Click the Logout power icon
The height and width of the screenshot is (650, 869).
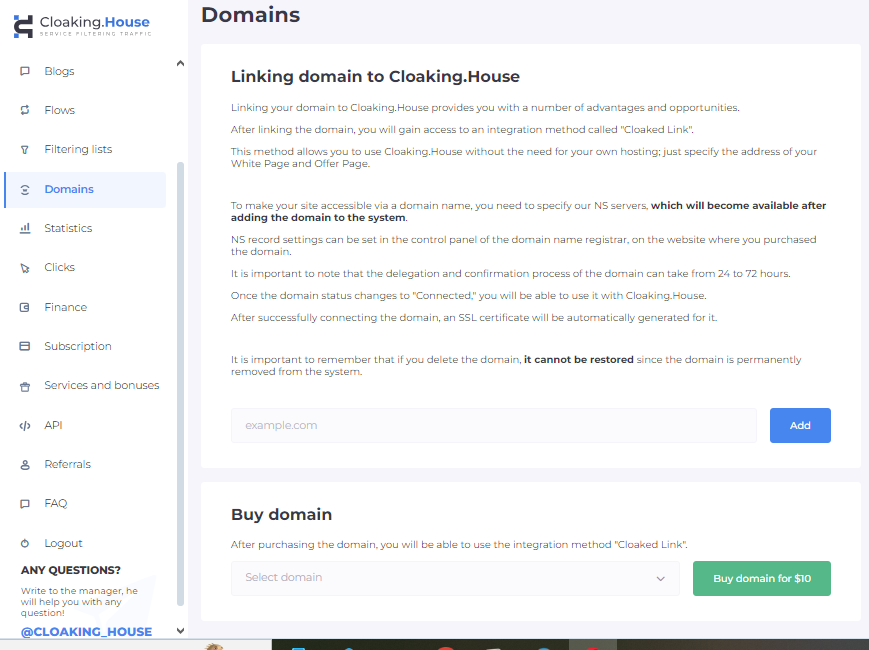pyautogui.click(x=24, y=542)
